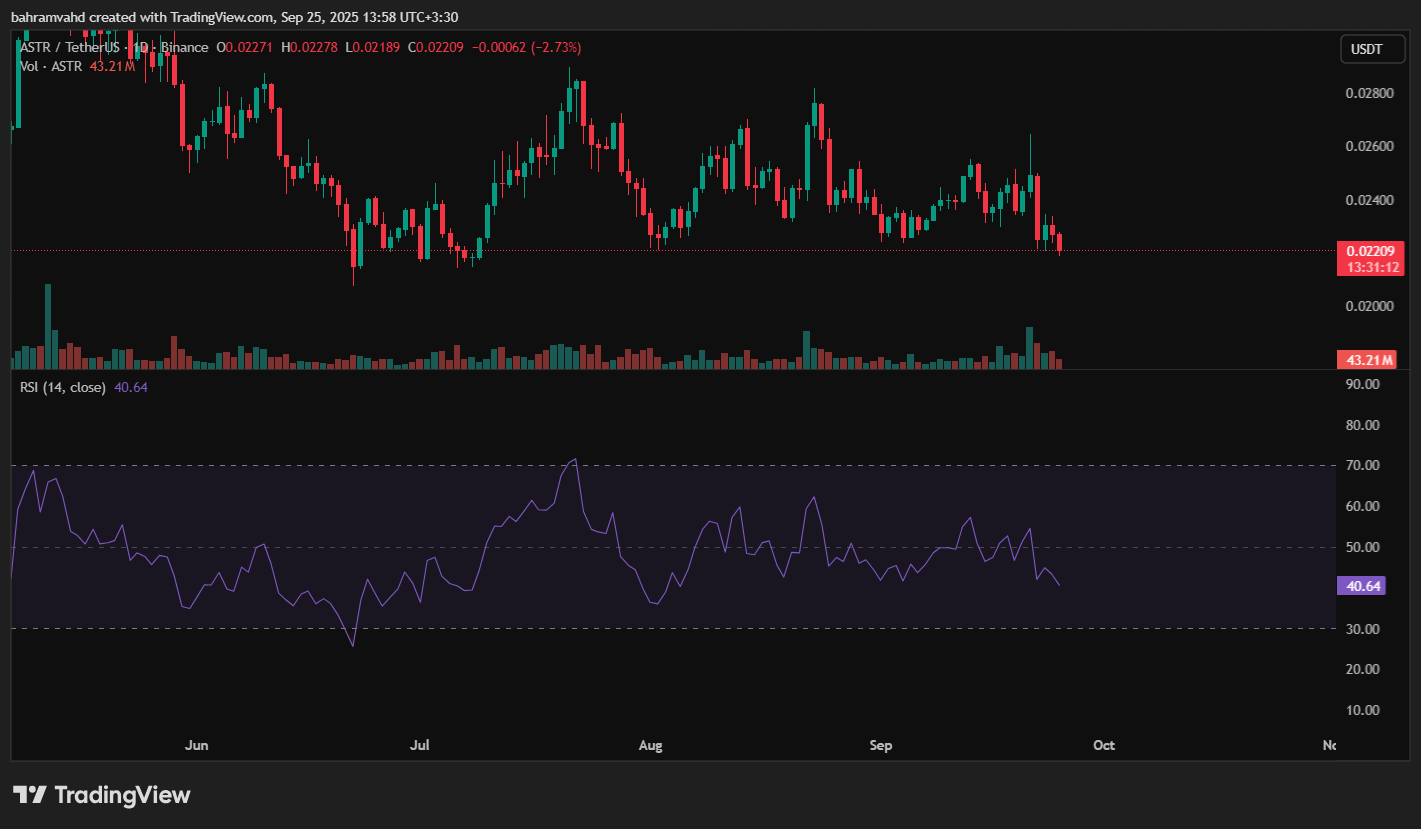Click the latest red candlestick
The image size is (1421, 829).
click(x=1059, y=242)
